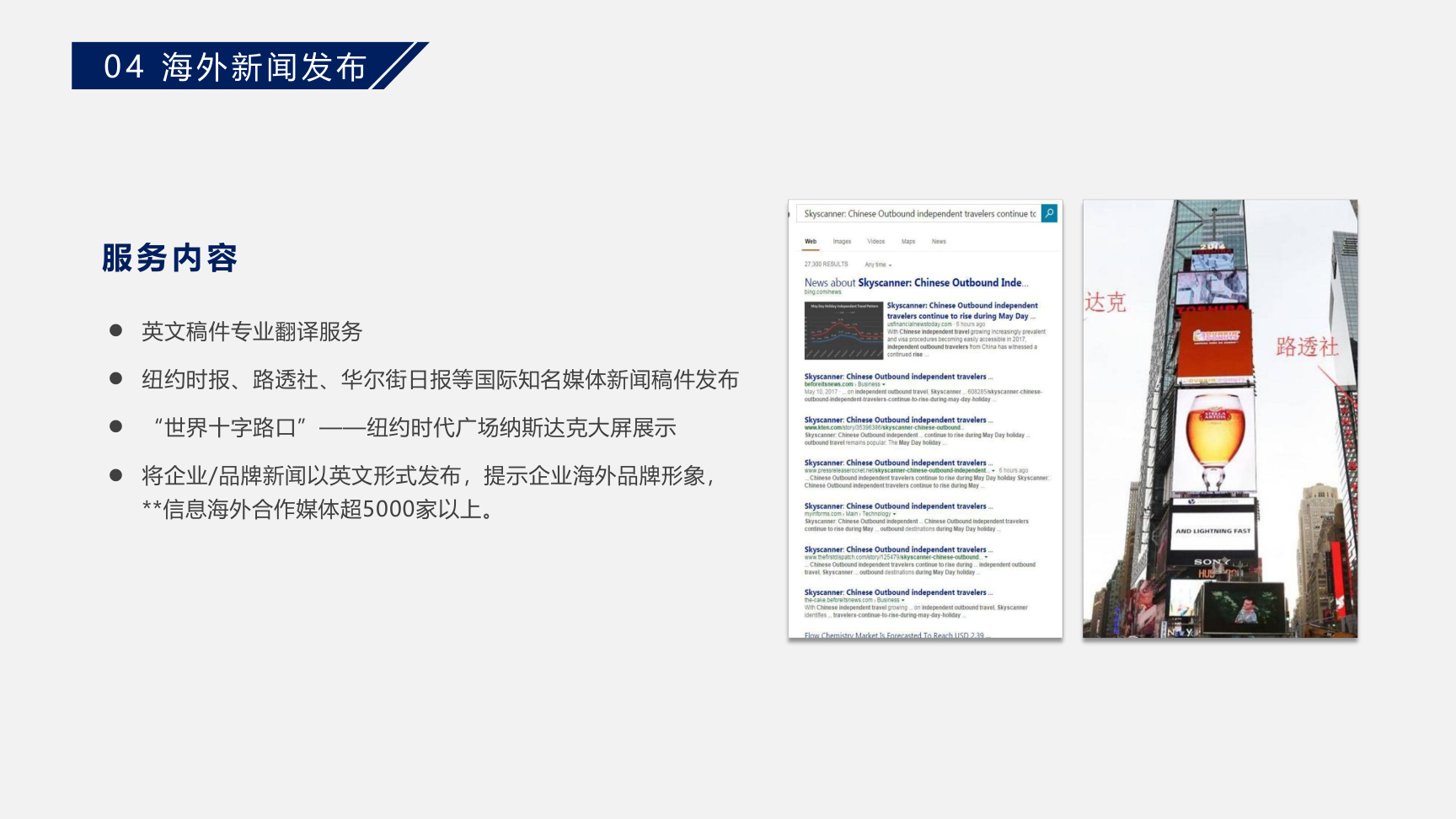
Task: Open the pressreleaserocket.net search result
Action: click(x=898, y=463)
